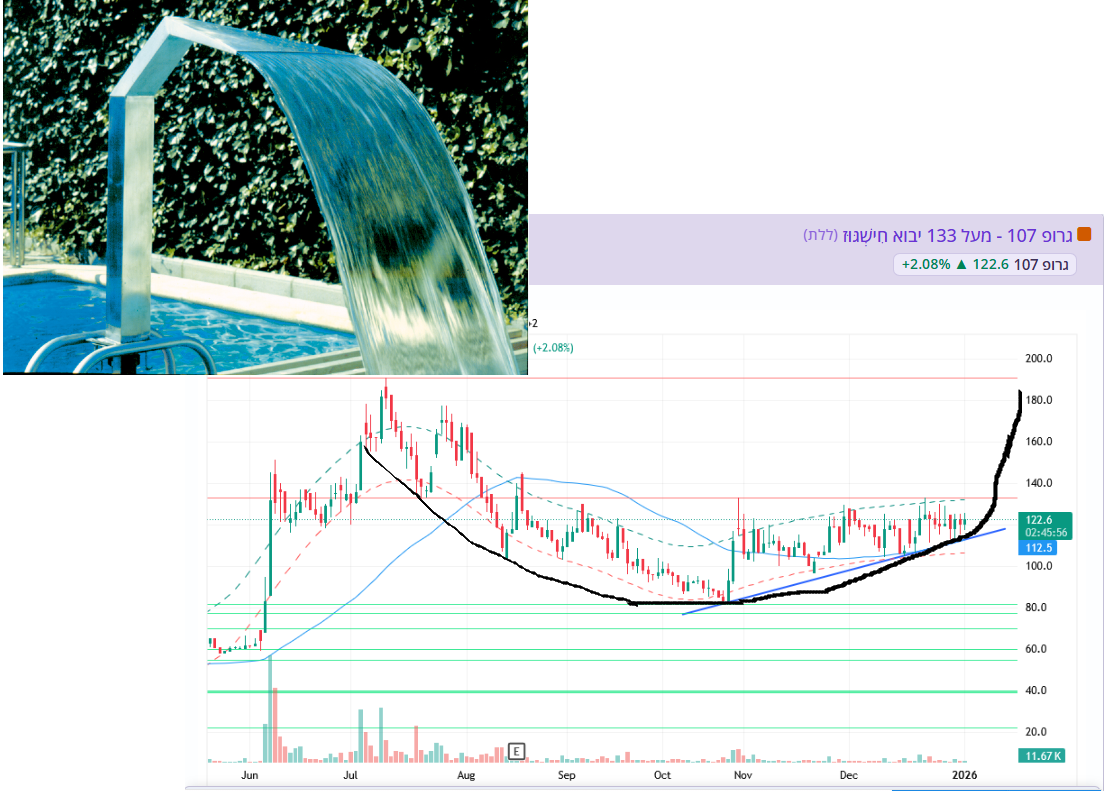Screen dimensions: 1108x795
Task: Click the 100.0 price axis label
Action: (x=1038, y=565)
